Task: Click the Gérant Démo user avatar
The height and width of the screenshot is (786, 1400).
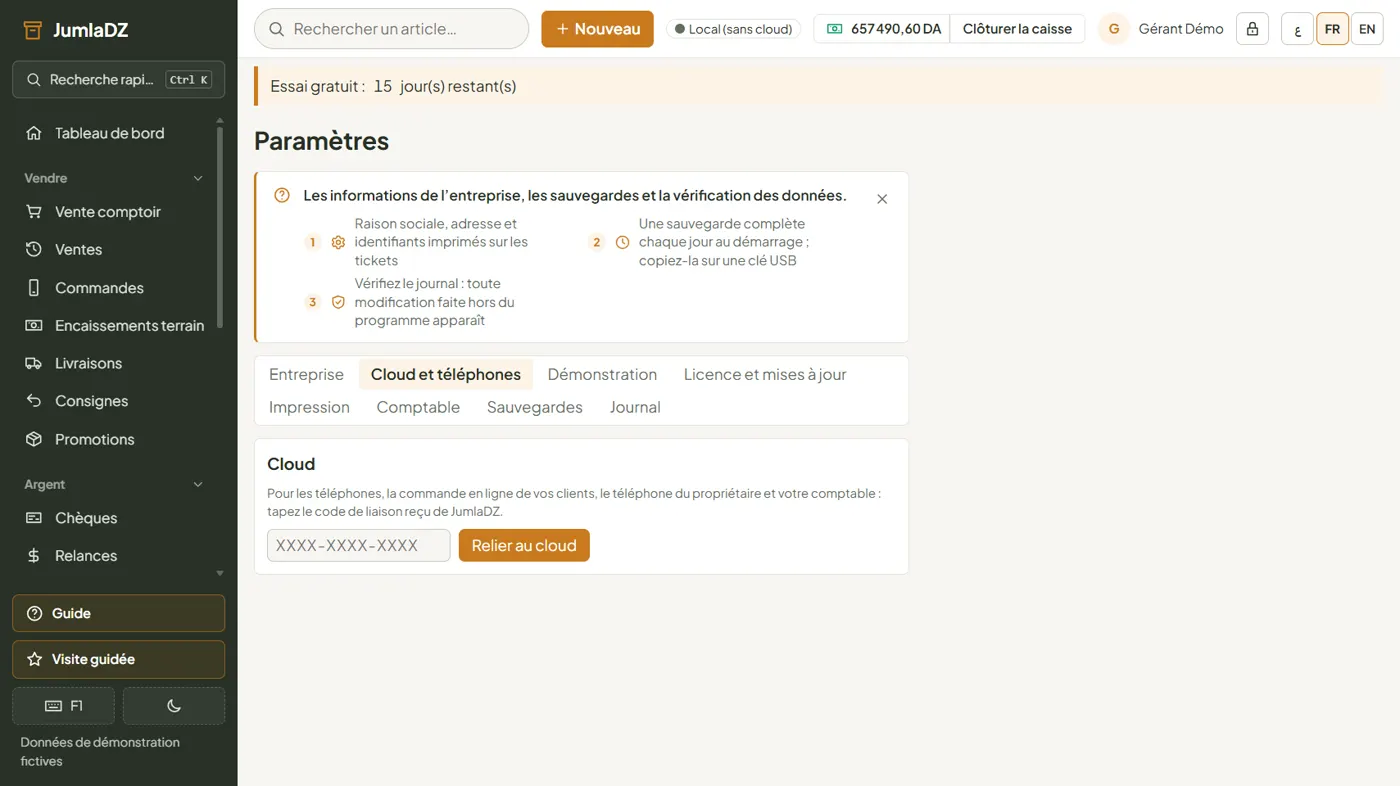Action: click(x=1114, y=29)
